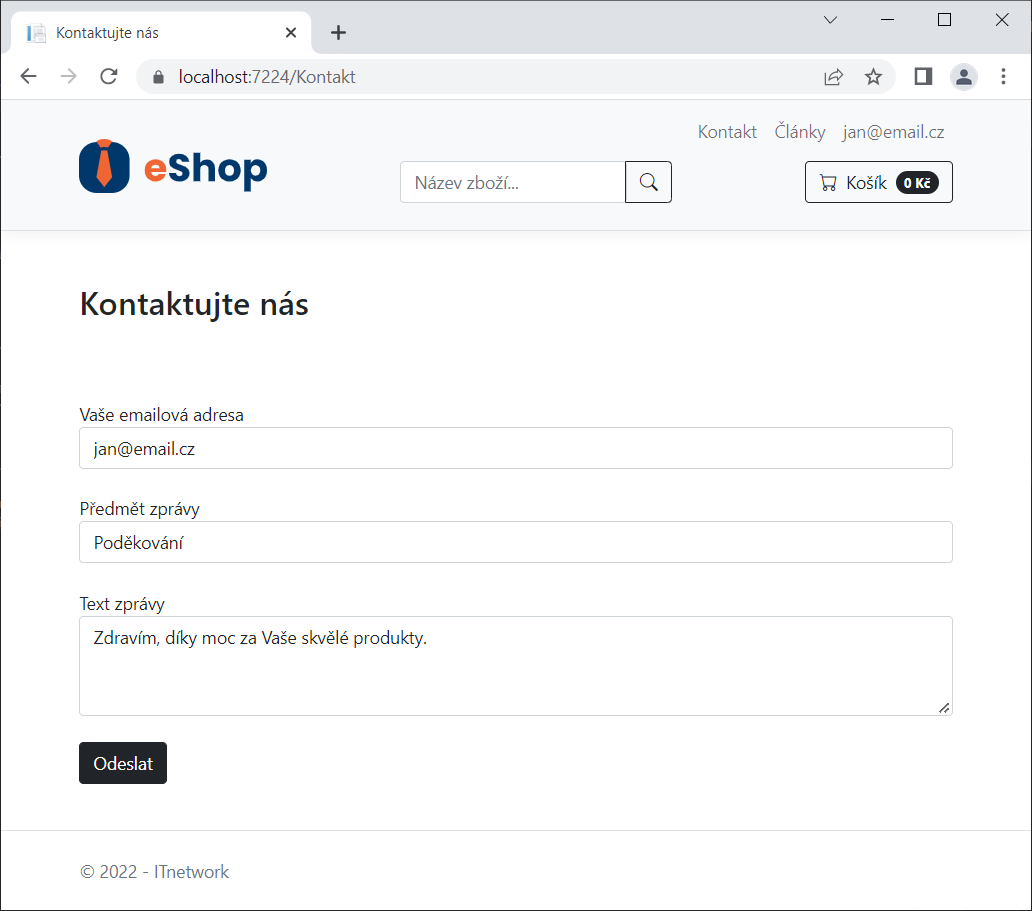The width and height of the screenshot is (1032, 911).
Task: Open the Chrome profile avatar
Action: pos(963,77)
